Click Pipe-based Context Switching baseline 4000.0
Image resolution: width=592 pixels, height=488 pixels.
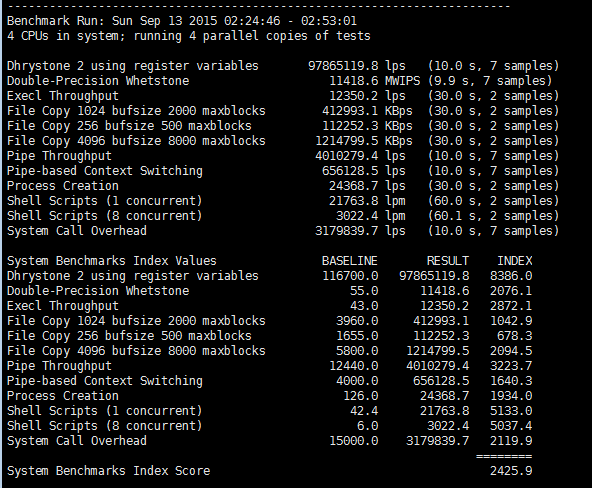tap(357, 381)
